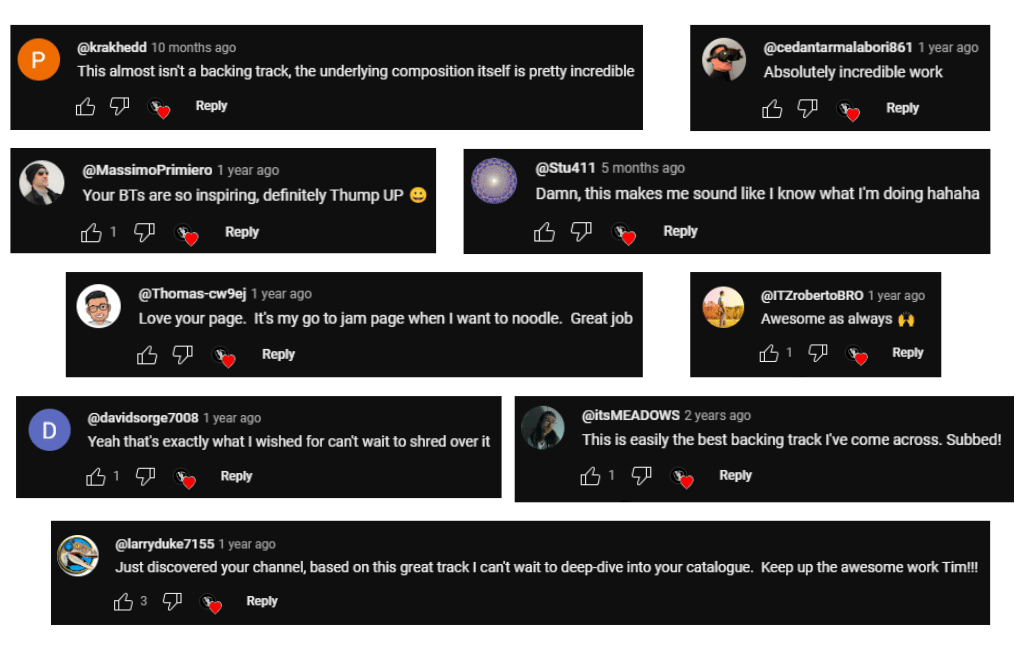
Task: Open @cedantarmalabori861's channel via username
Action: coord(838,48)
